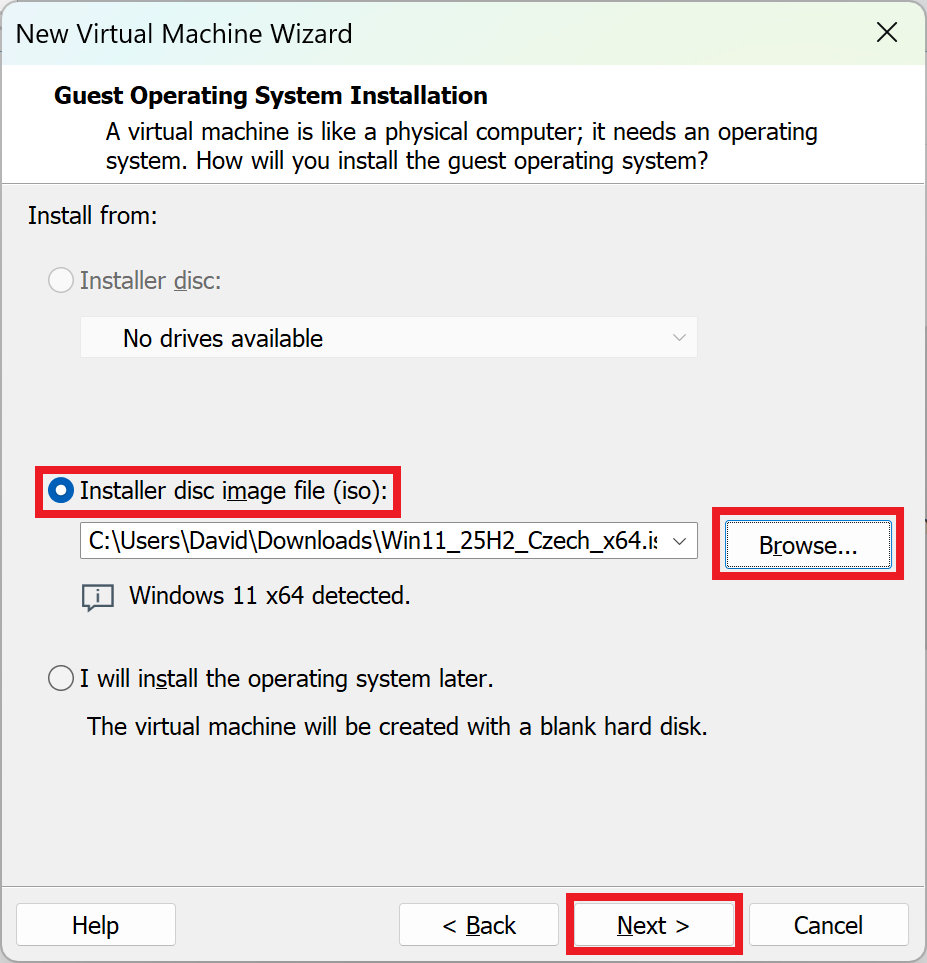Click the 'Install from:' label
This screenshot has height=963, width=927.
pos(92,215)
